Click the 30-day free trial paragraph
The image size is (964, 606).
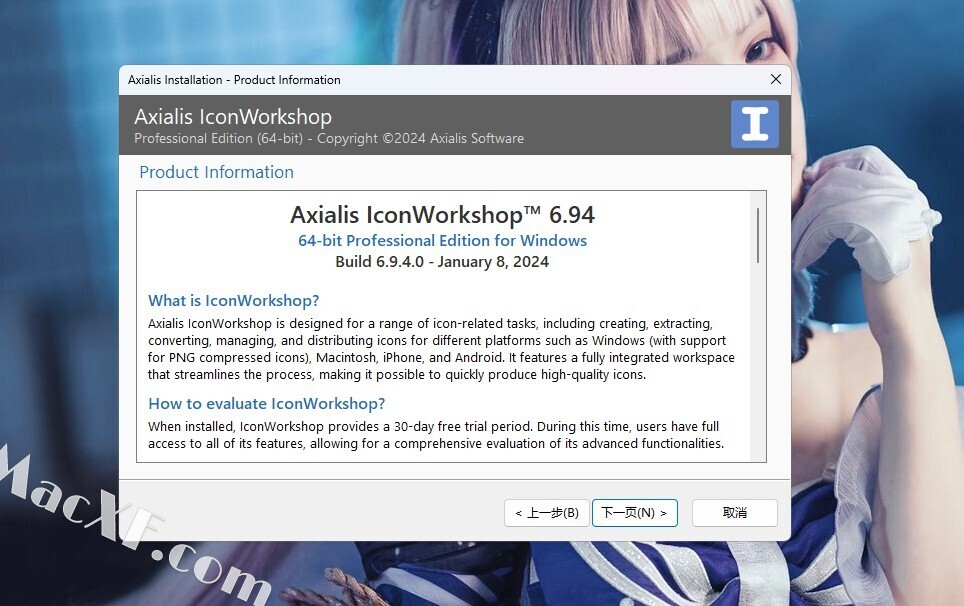436,435
